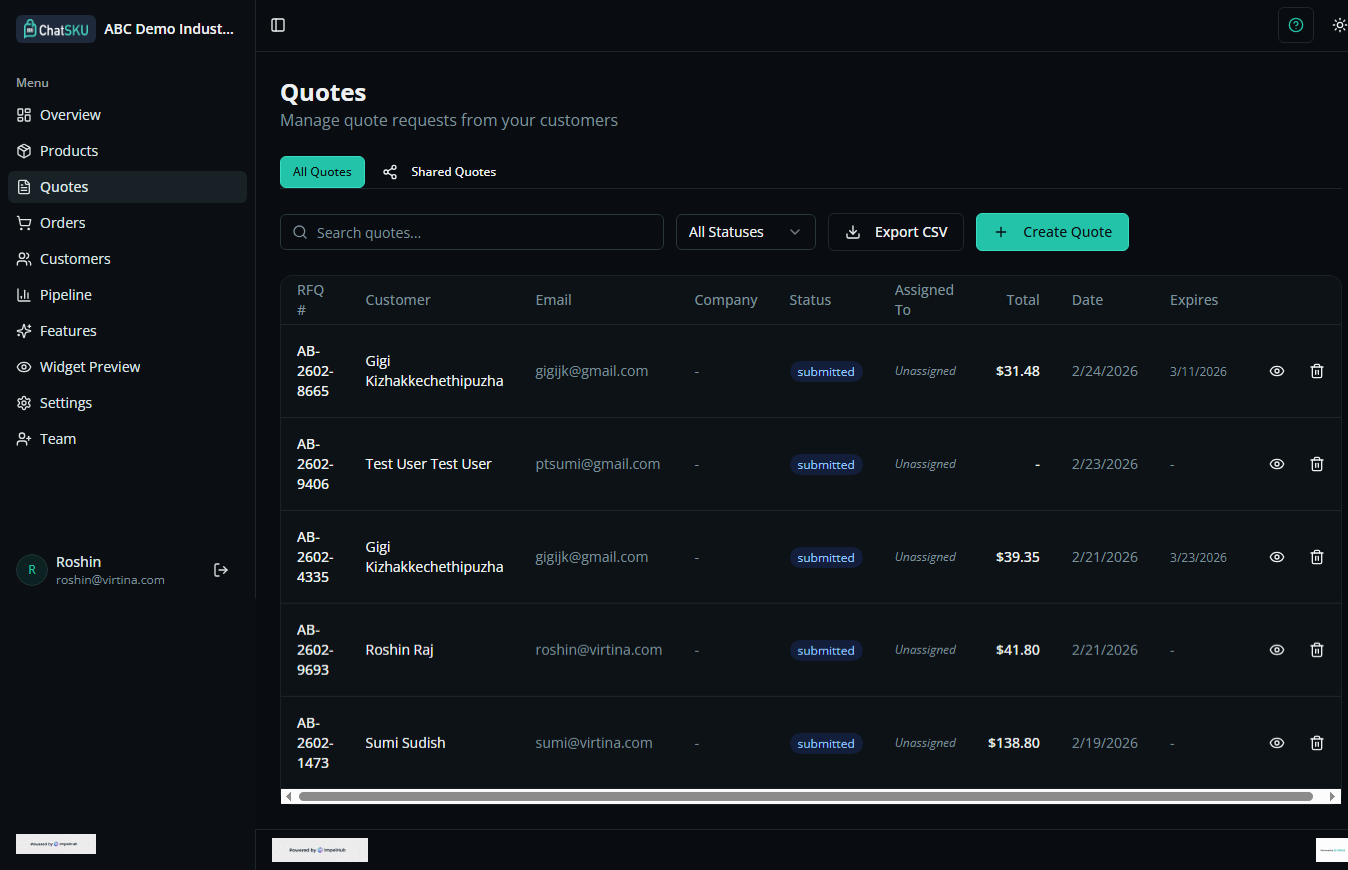This screenshot has height=870, width=1348.
Task: Open the Widget Preview panel
Action: (89, 366)
